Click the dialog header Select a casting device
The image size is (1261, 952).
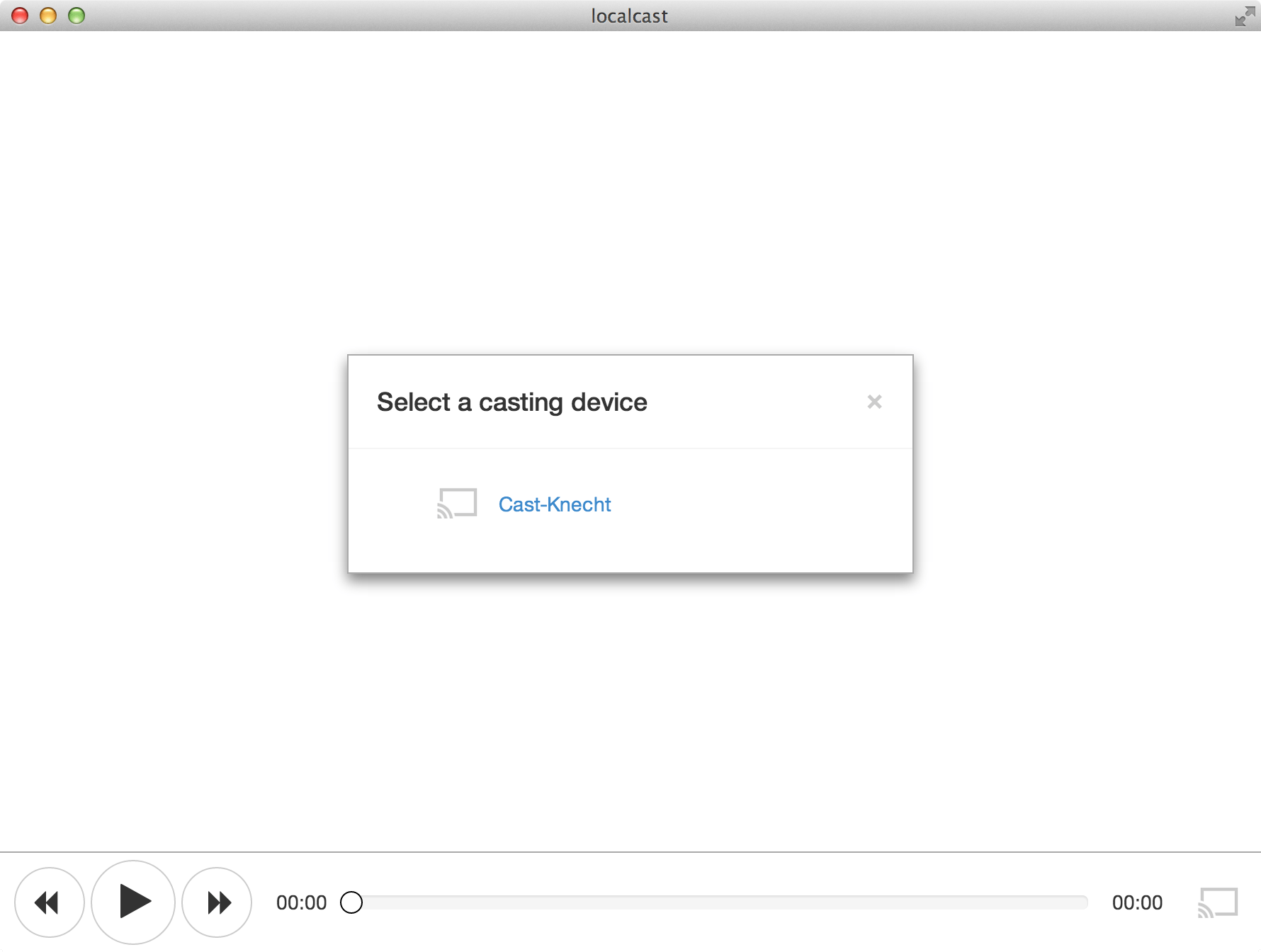tap(512, 402)
